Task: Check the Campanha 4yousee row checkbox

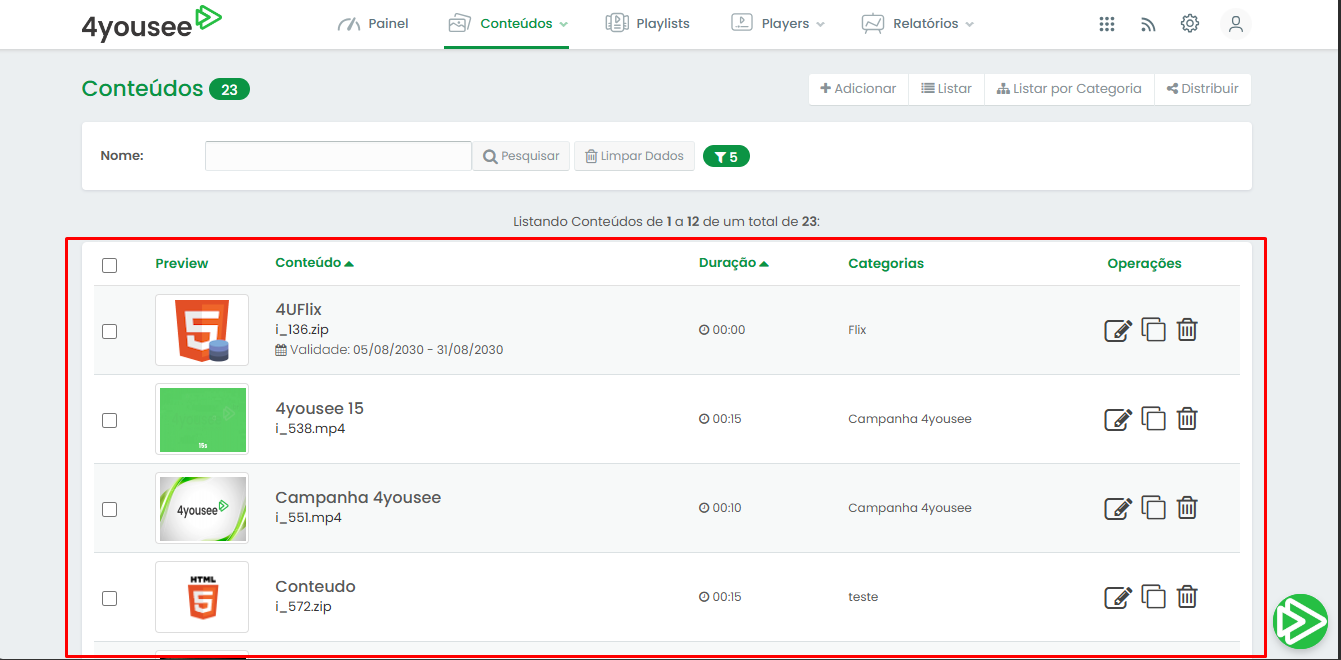Action: (x=109, y=509)
